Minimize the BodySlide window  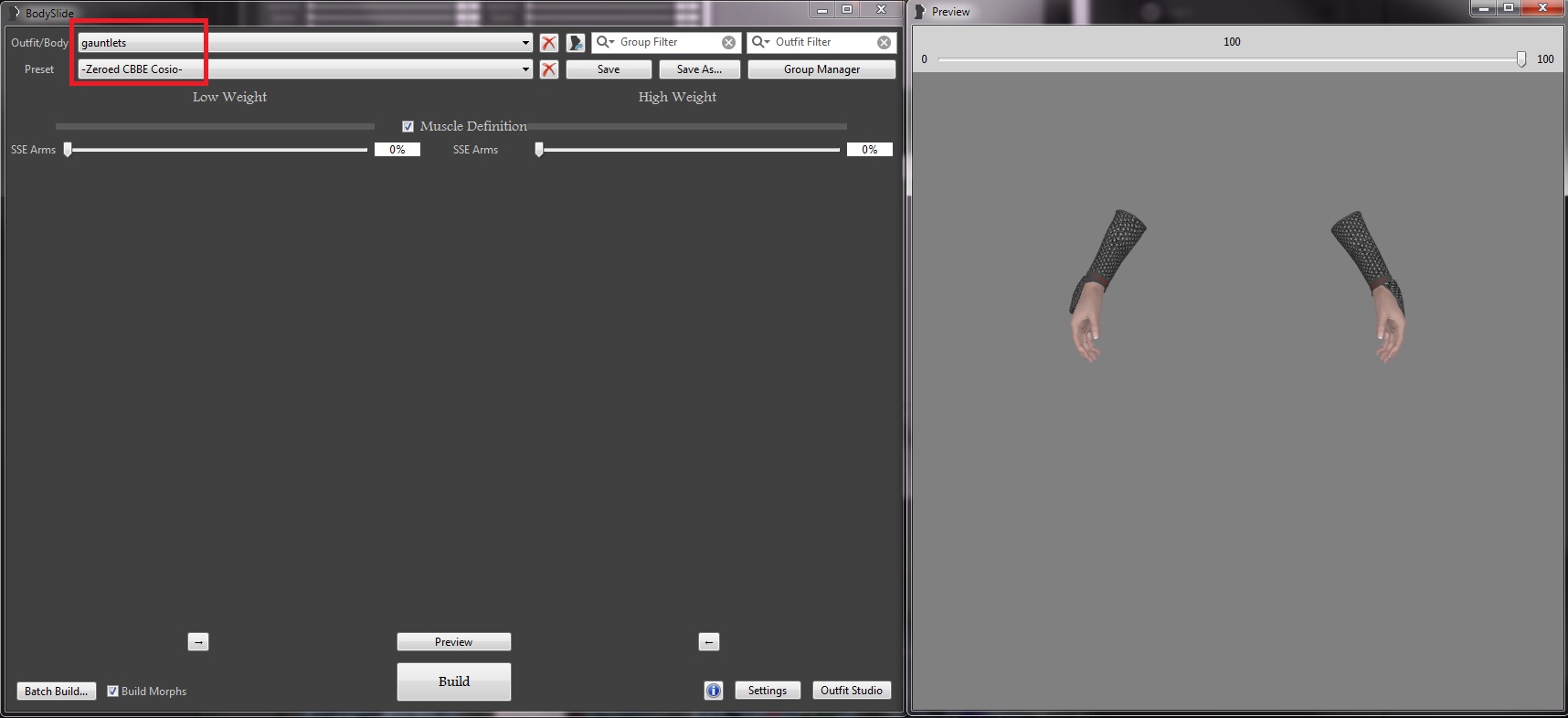[x=822, y=9]
